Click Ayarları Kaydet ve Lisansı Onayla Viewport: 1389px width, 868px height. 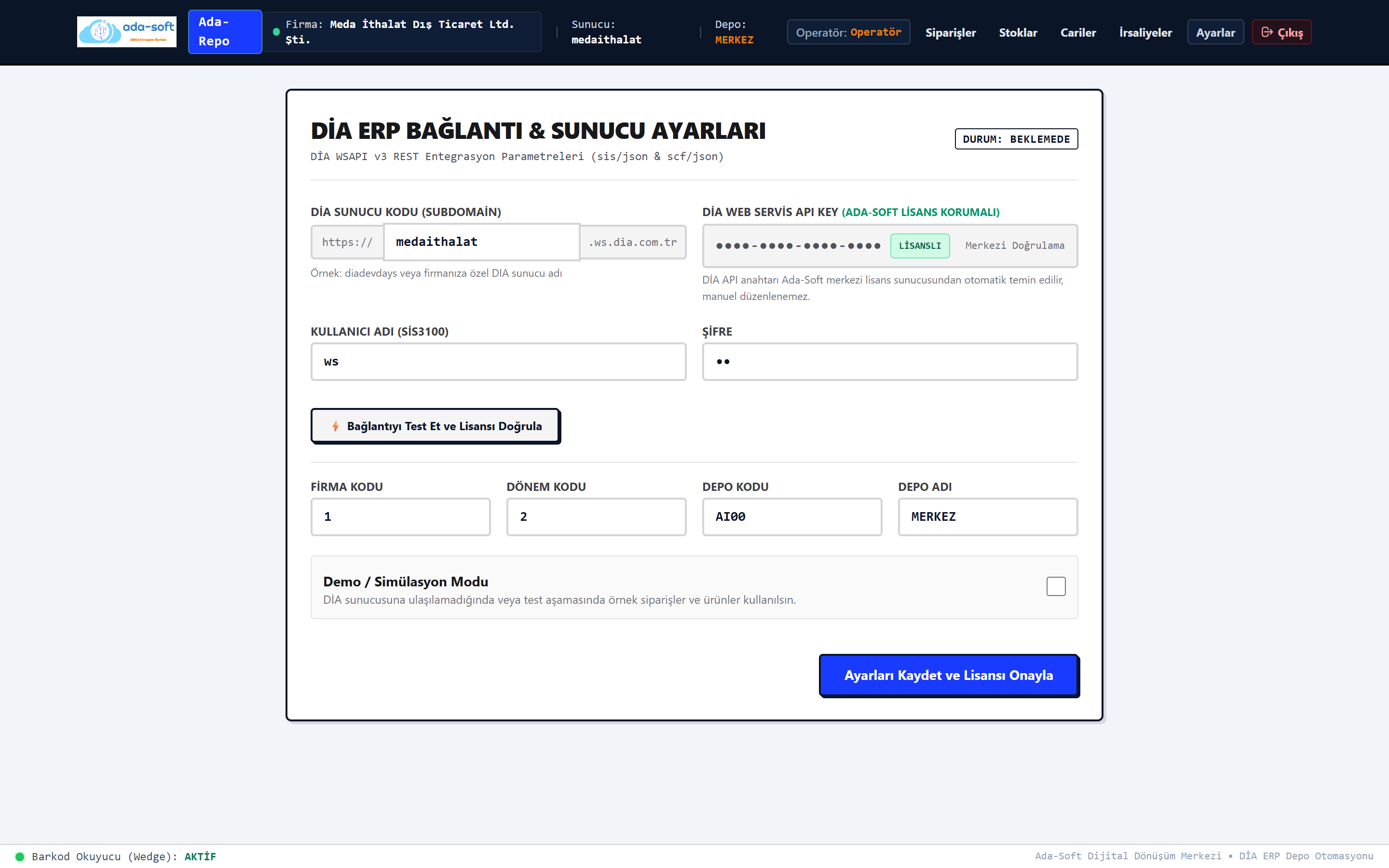(x=949, y=675)
